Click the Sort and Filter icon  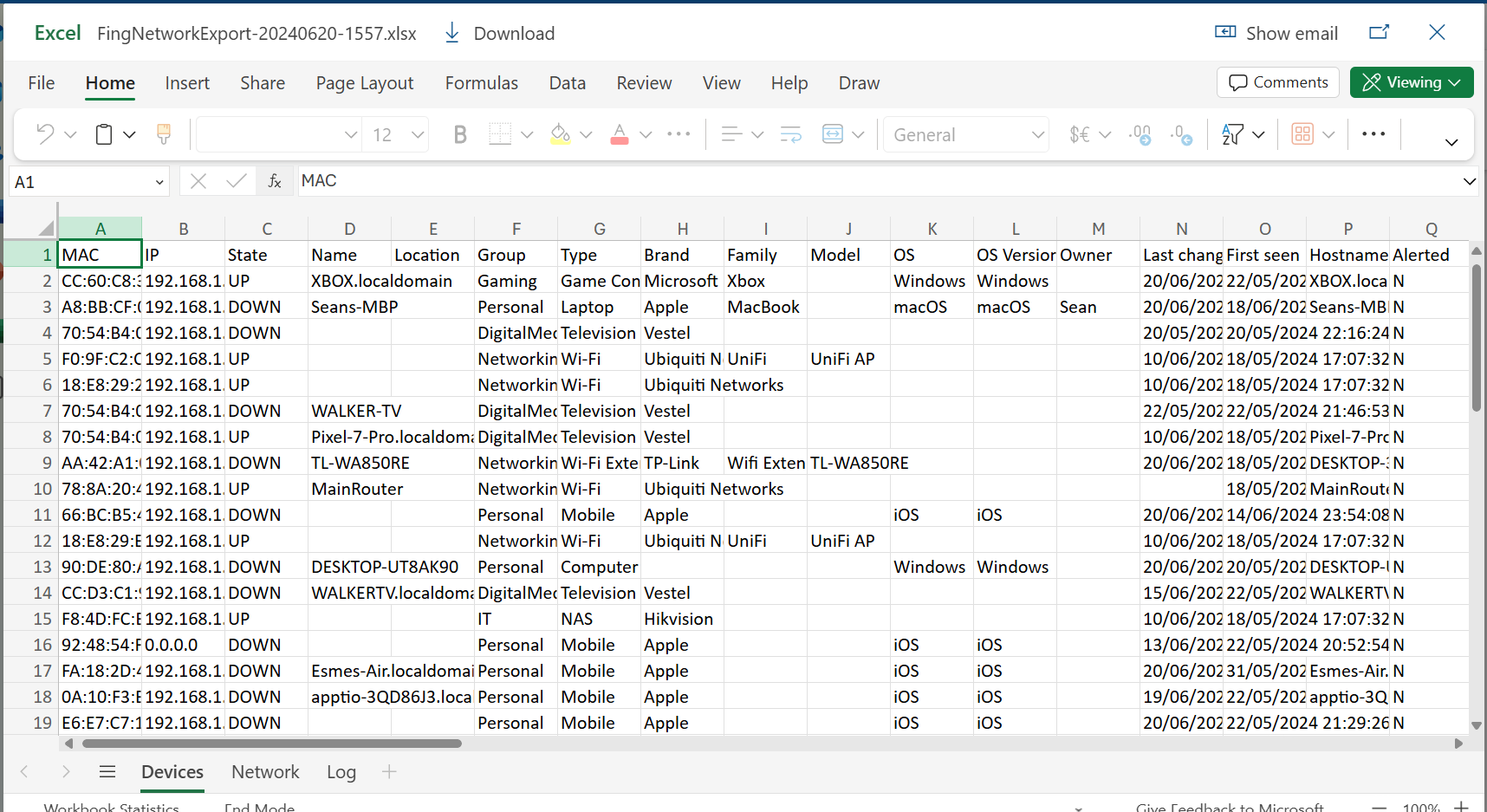[1232, 134]
